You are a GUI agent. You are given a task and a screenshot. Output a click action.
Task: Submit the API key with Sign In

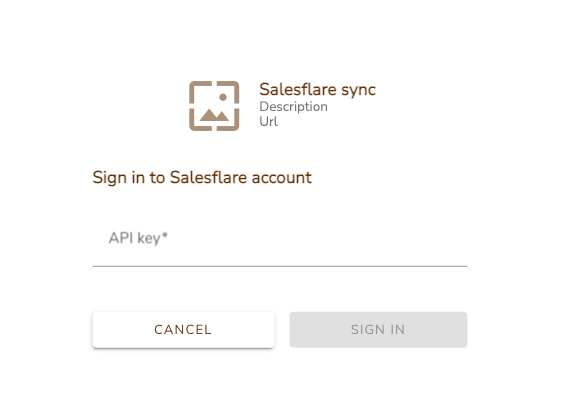(x=378, y=330)
